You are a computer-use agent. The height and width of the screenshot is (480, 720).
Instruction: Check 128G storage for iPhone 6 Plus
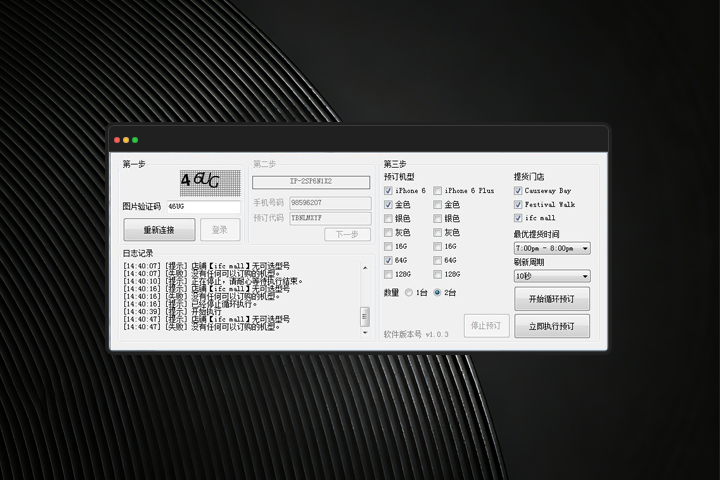[x=438, y=275]
